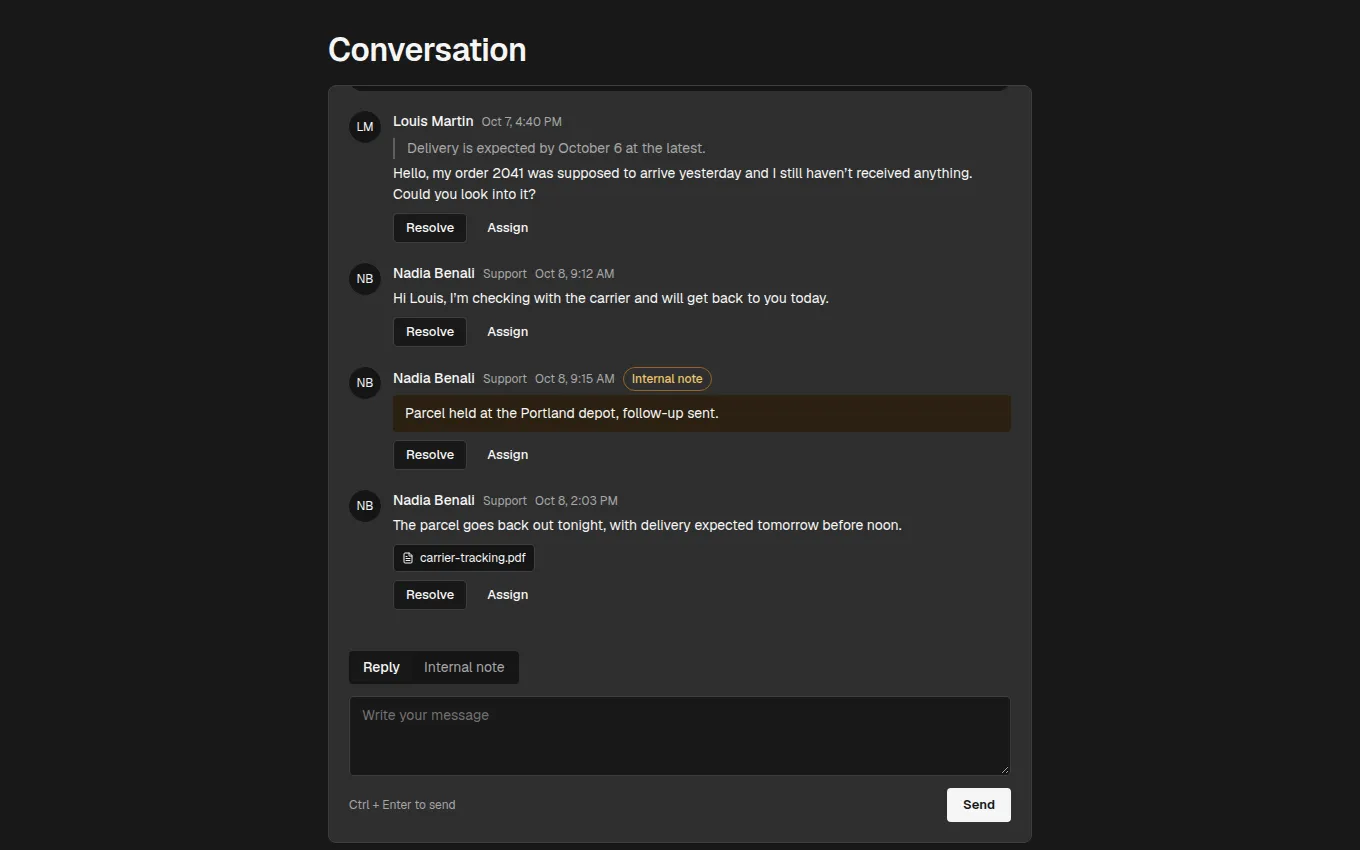Click the "Oct 7, 4:40 PM" timestamp
The width and height of the screenshot is (1360, 850).
point(522,122)
